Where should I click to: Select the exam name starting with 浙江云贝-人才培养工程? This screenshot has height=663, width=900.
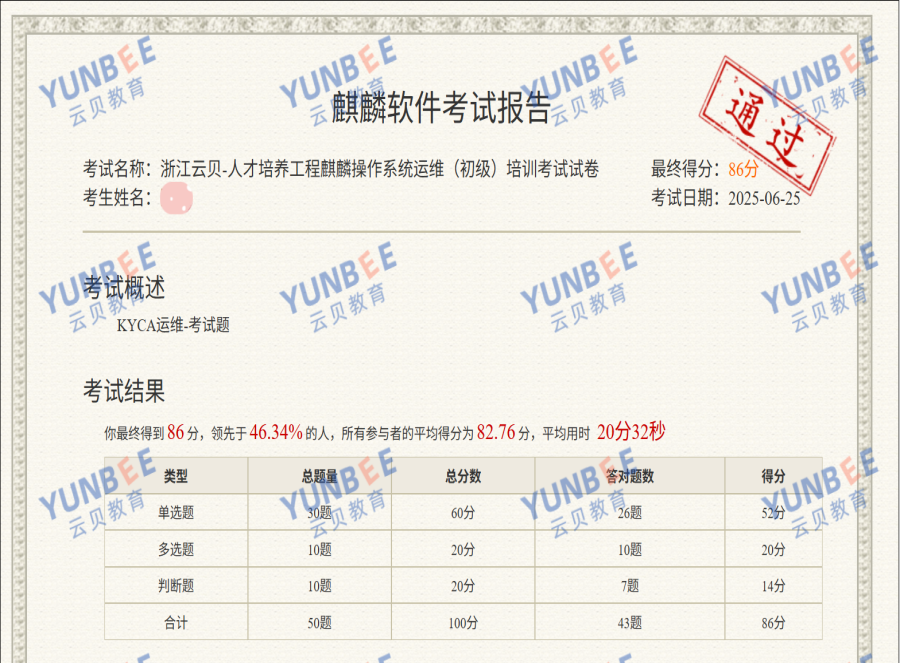point(379,169)
